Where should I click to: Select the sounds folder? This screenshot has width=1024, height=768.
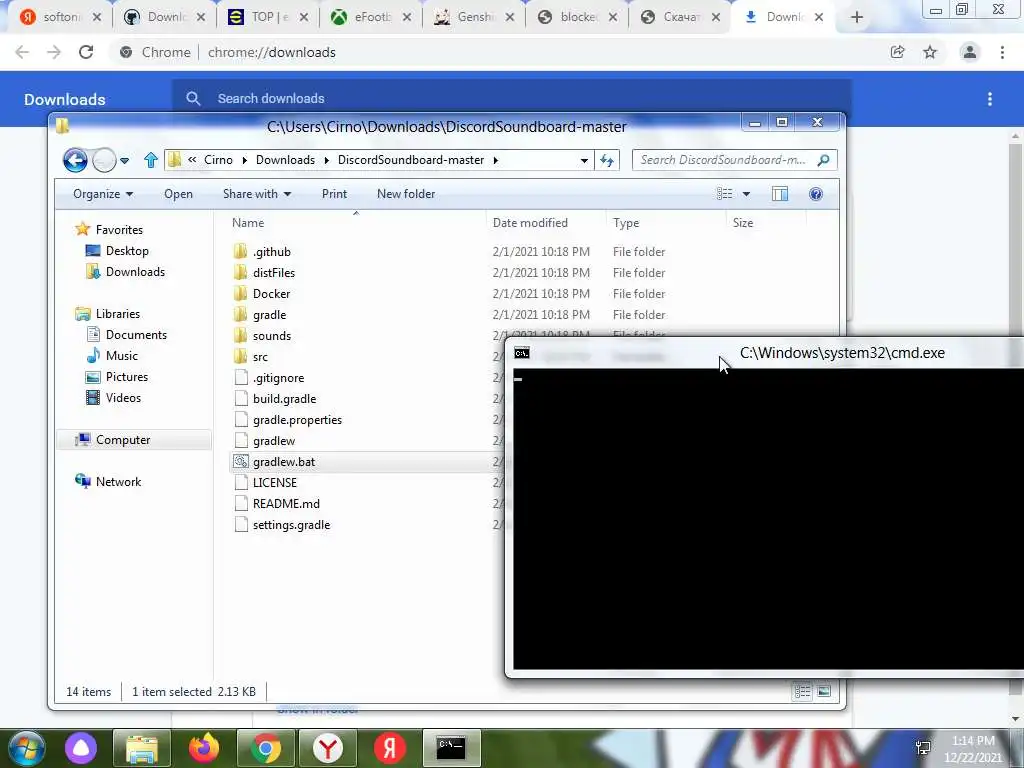[x=272, y=336]
